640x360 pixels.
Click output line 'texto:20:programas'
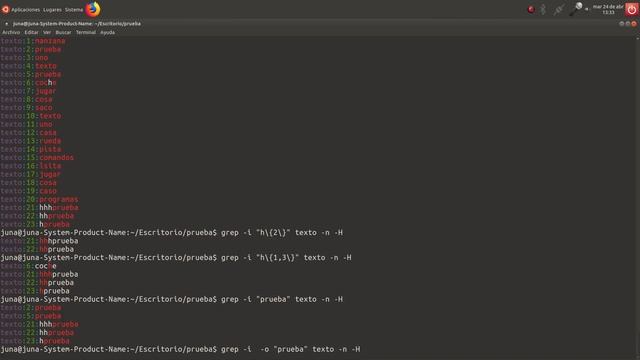[39, 199]
